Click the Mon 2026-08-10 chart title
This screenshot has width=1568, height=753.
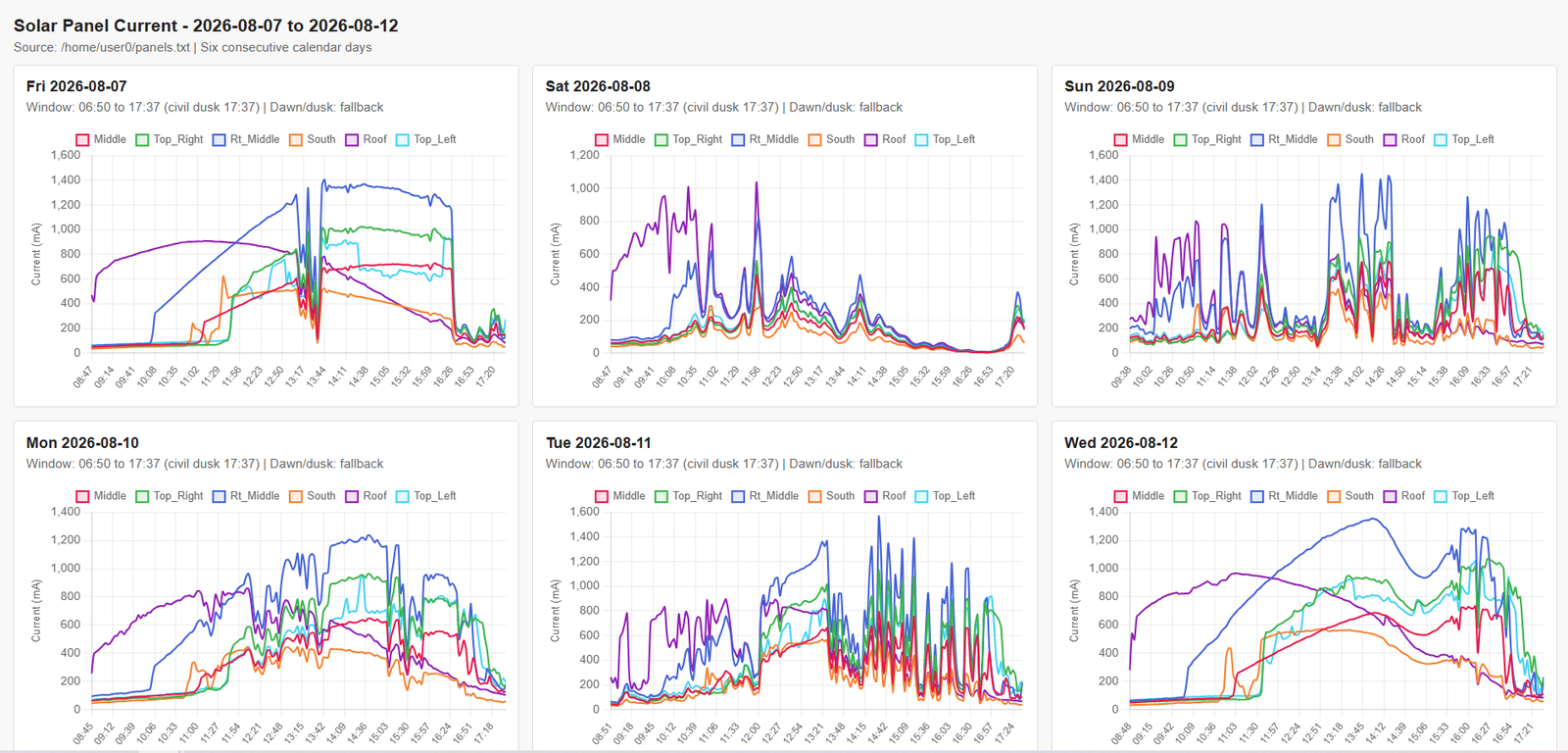(x=82, y=443)
